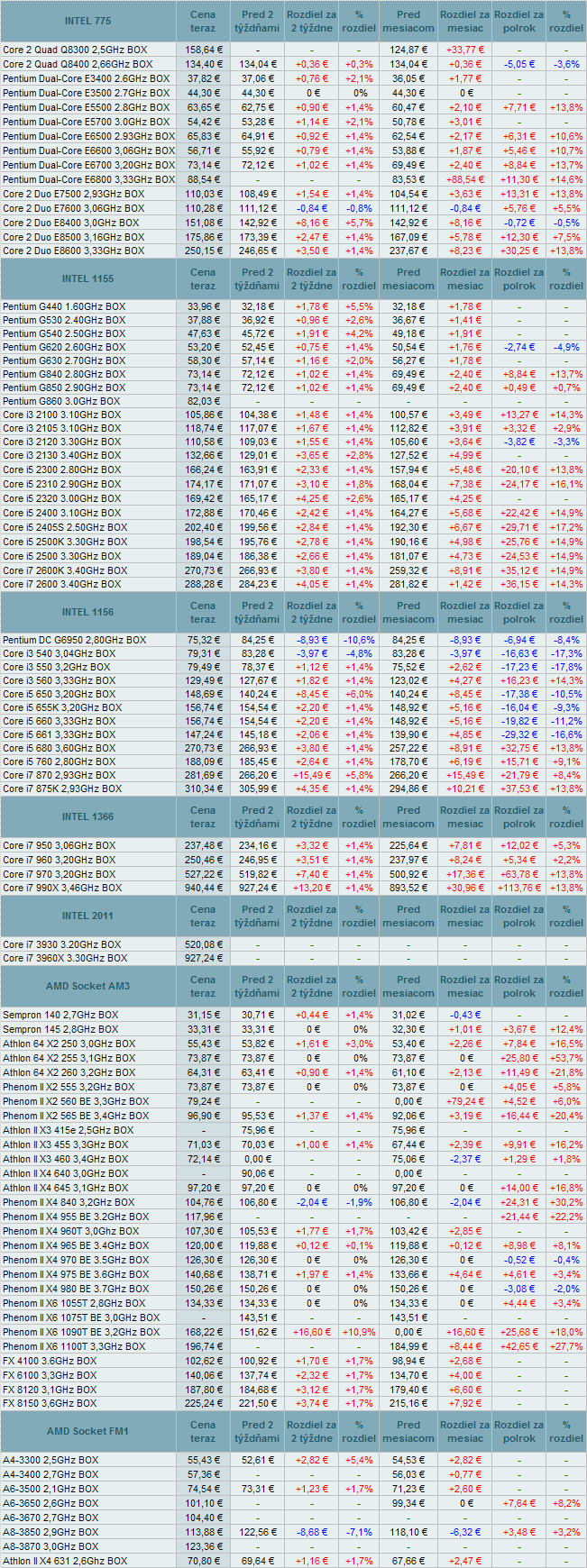587x1568 pixels.
Task: Click +79,24 € month difference of X2 560 BE
Action: pos(465,1101)
